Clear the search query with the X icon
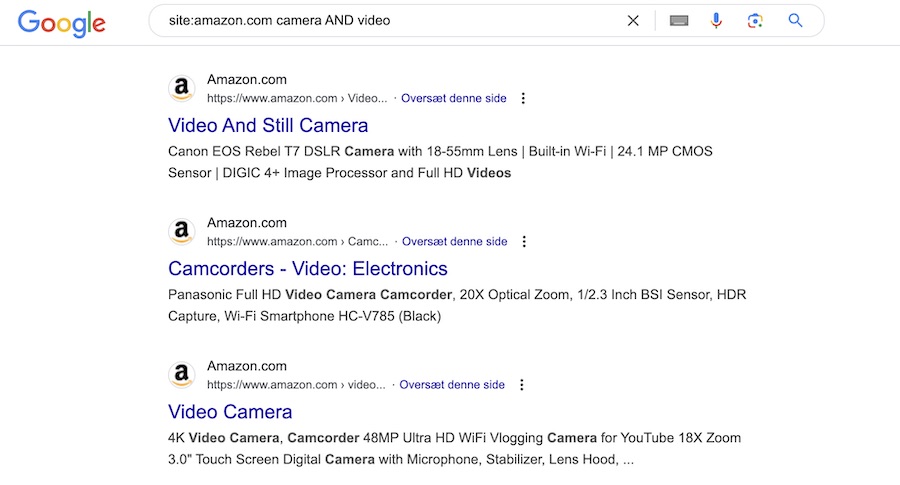 pos(633,21)
